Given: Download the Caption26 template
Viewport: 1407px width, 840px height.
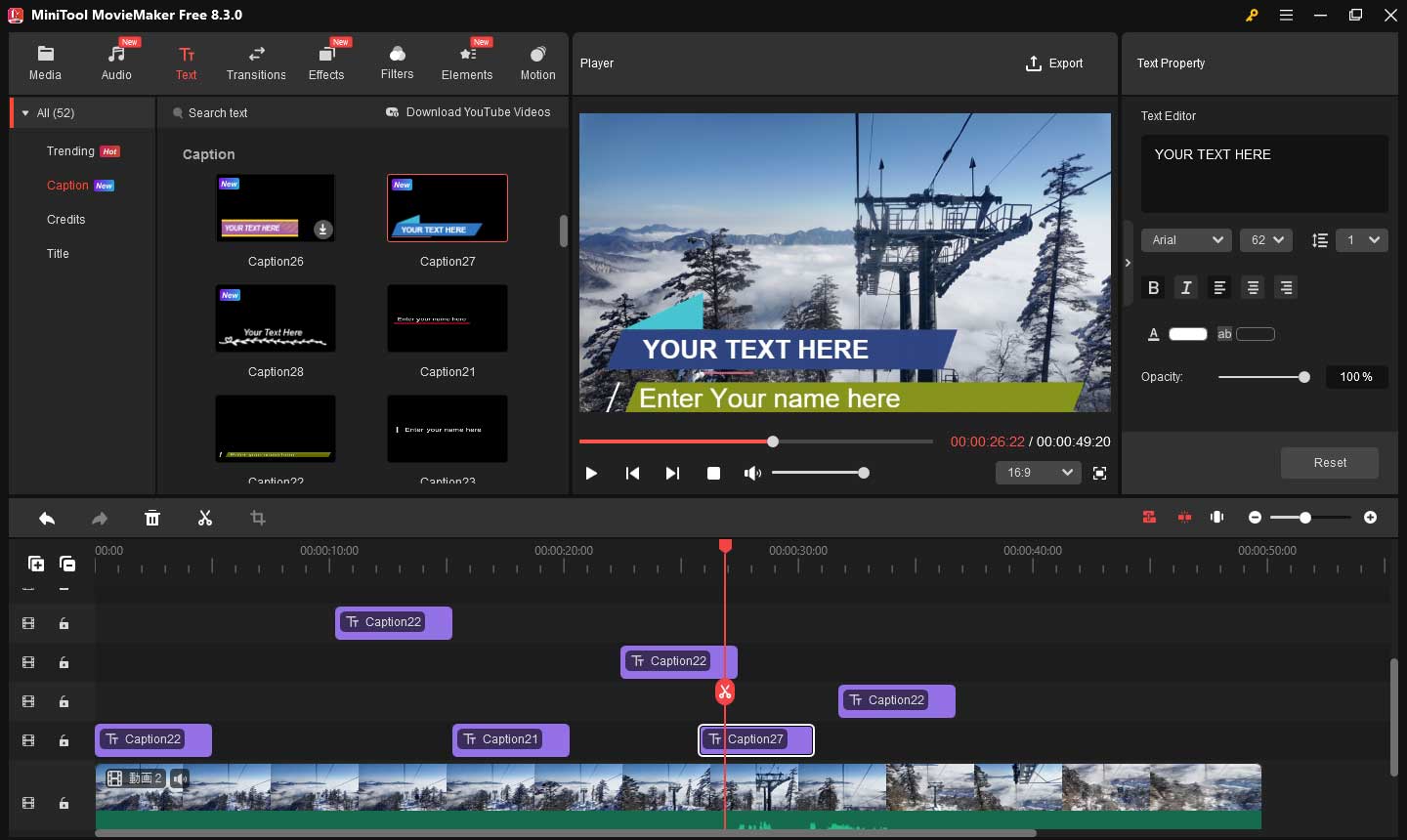Looking at the screenshot, I should pos(323,230).
